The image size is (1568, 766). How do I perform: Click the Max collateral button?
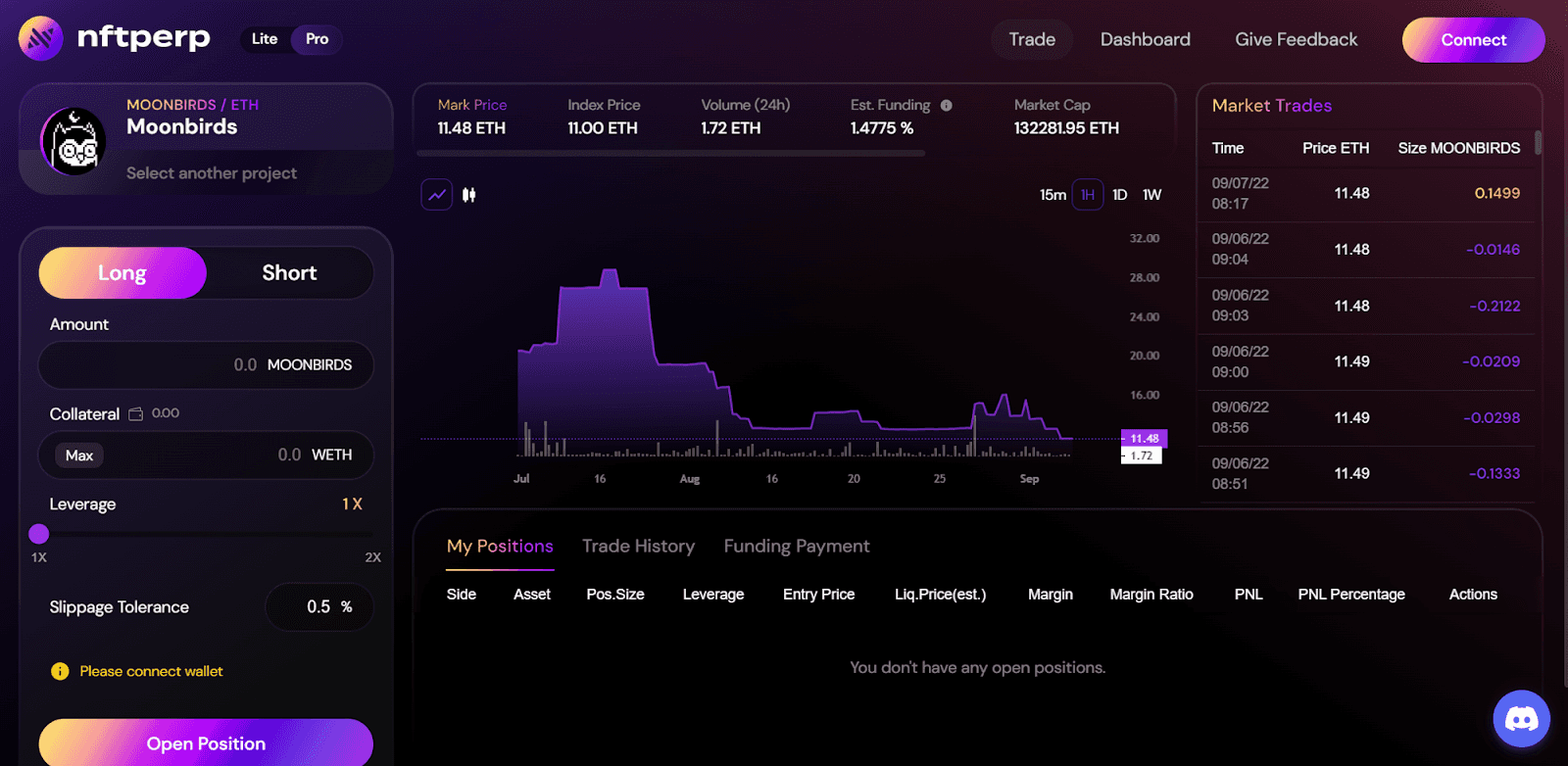tap(79, 455)
